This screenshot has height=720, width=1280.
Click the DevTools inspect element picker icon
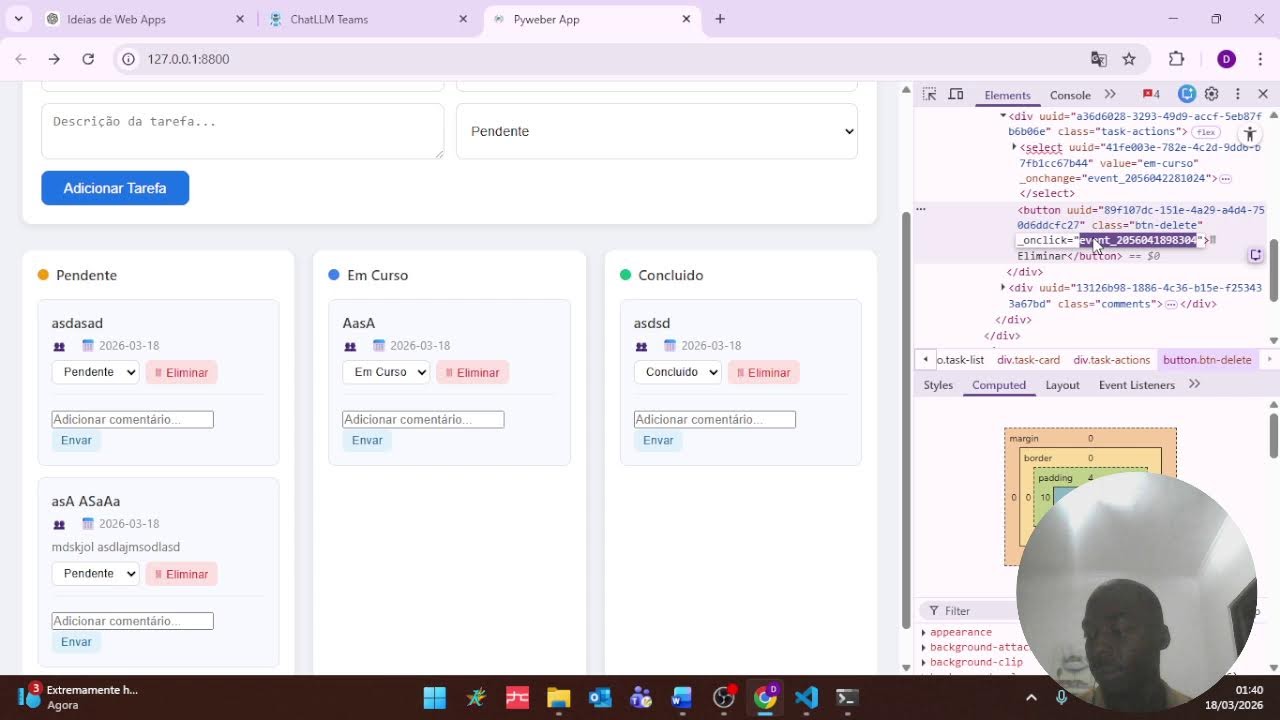coord(929,94)
